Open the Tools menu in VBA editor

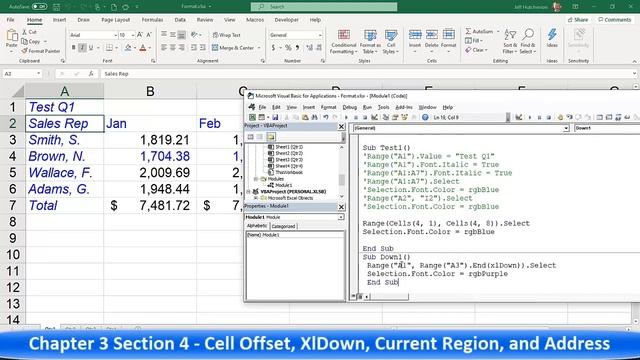(383, 107)
